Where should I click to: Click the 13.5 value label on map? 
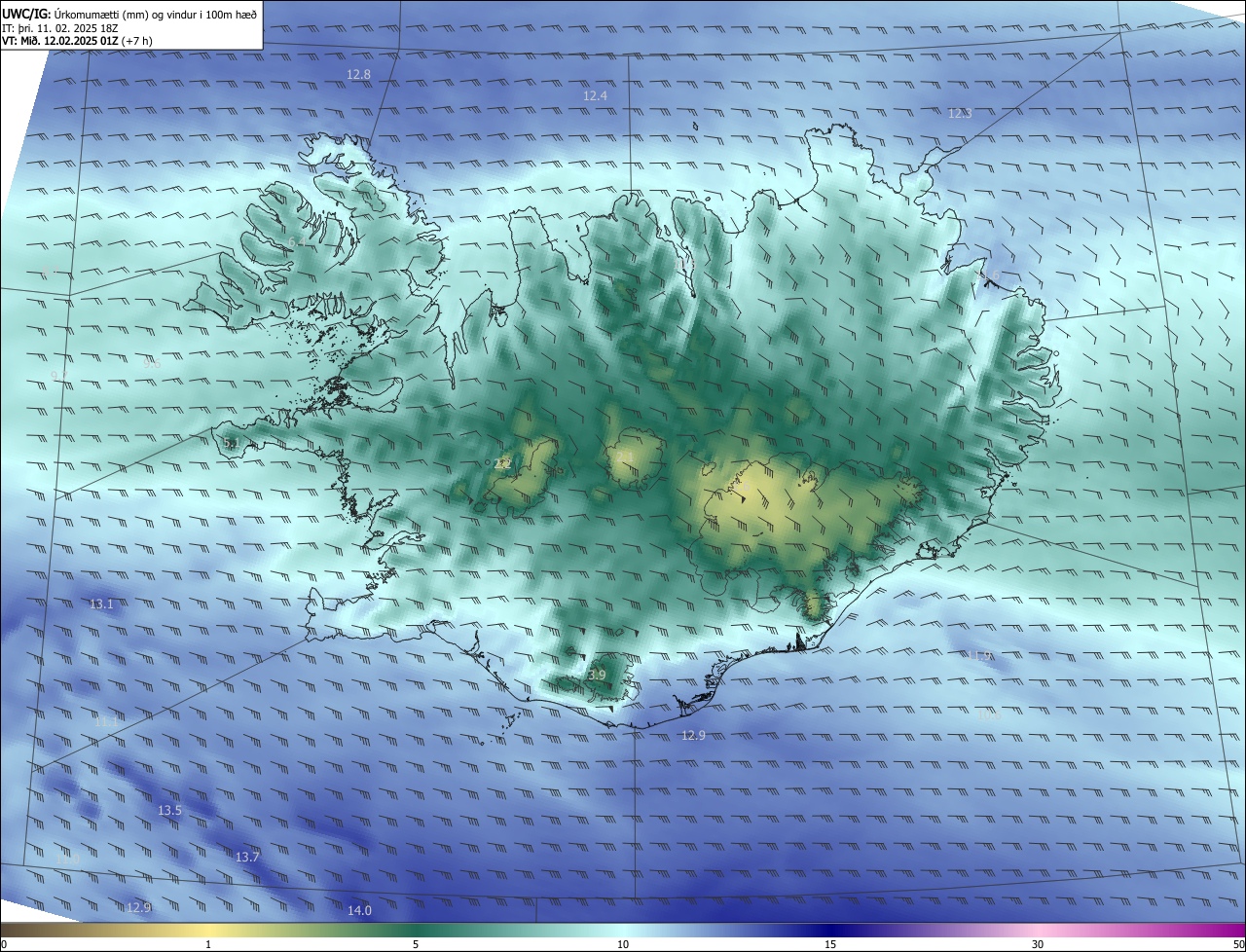coord(169,810)
